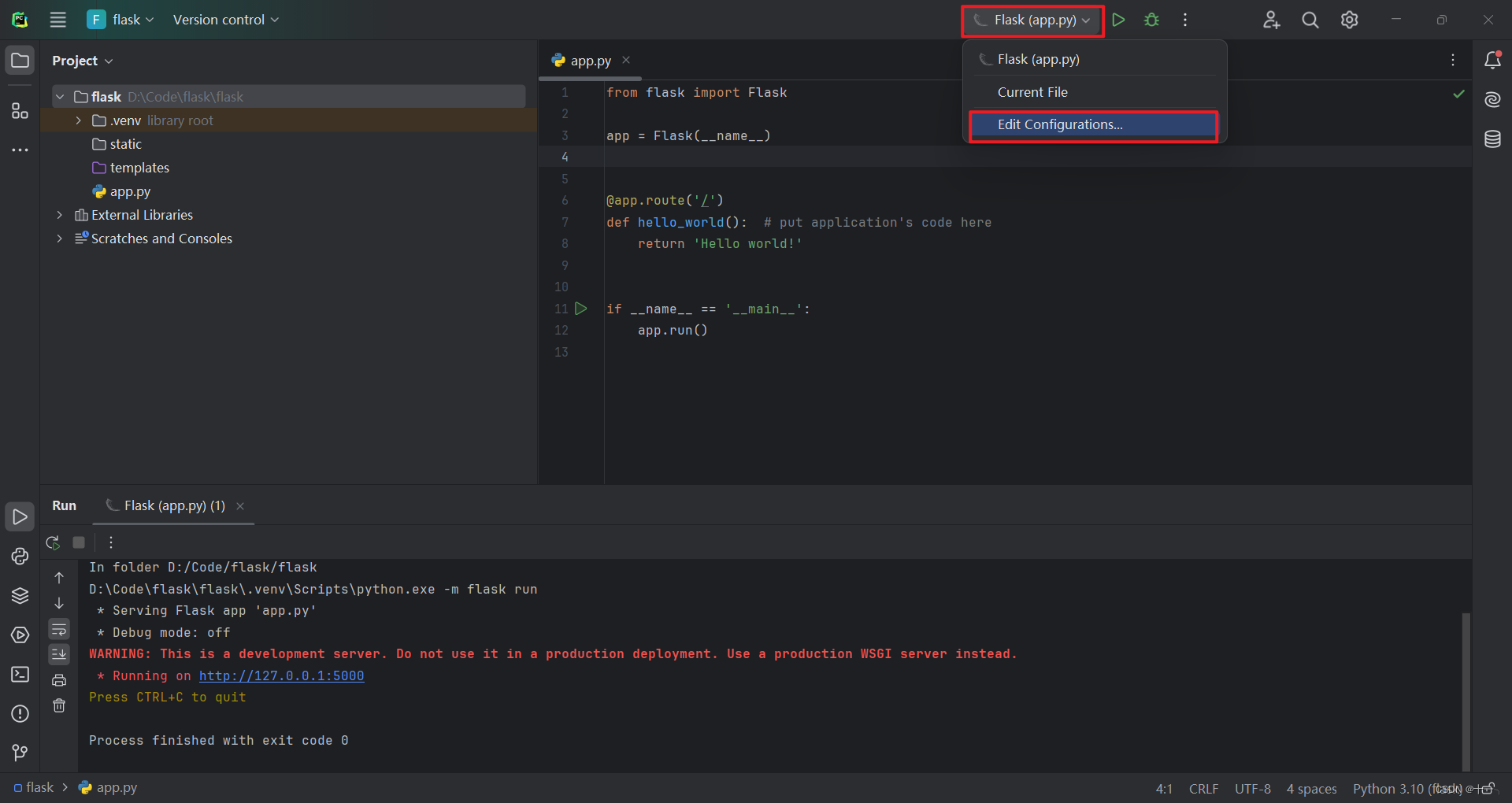Click app.py breadcrumb in status bar
1512x803 pixels.
pyautogui.click(x=108, y=787)
